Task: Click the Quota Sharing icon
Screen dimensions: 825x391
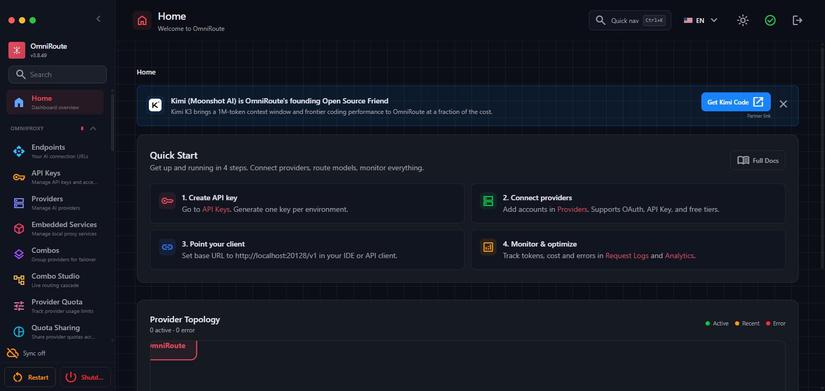Action: [x=19, y=332]
